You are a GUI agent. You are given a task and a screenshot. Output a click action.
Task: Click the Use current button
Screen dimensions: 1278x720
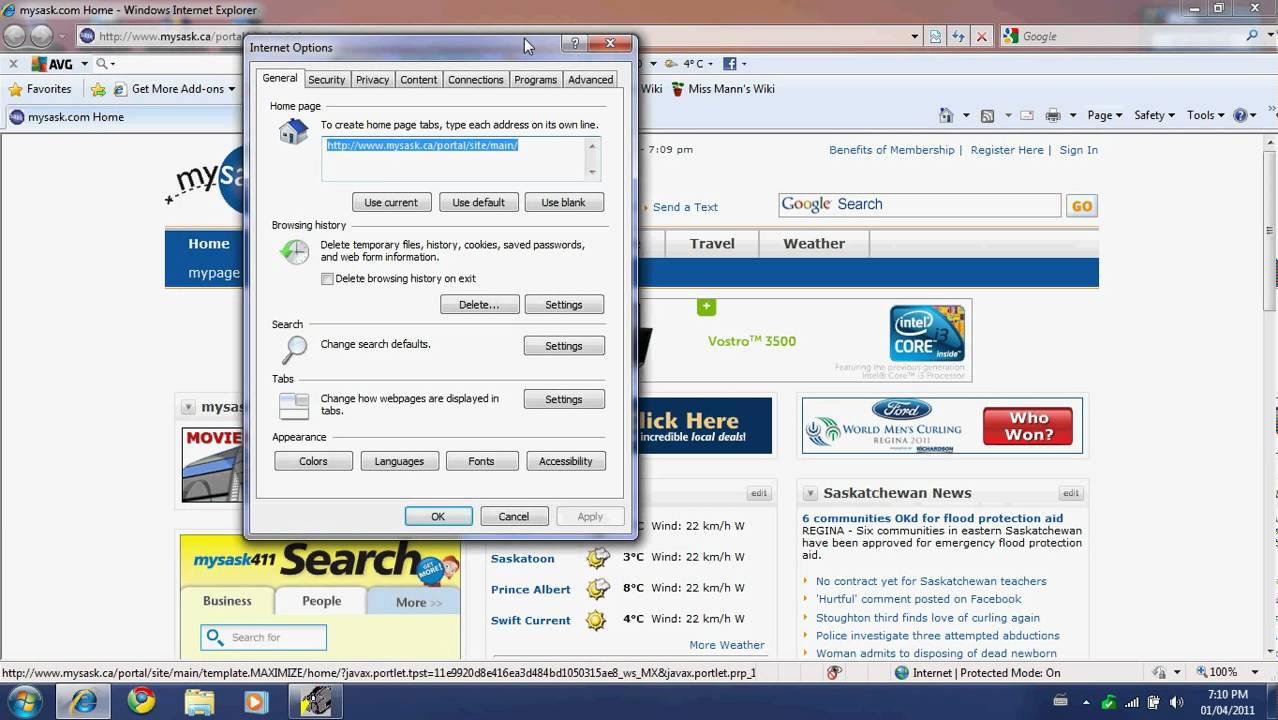[391, 202]
